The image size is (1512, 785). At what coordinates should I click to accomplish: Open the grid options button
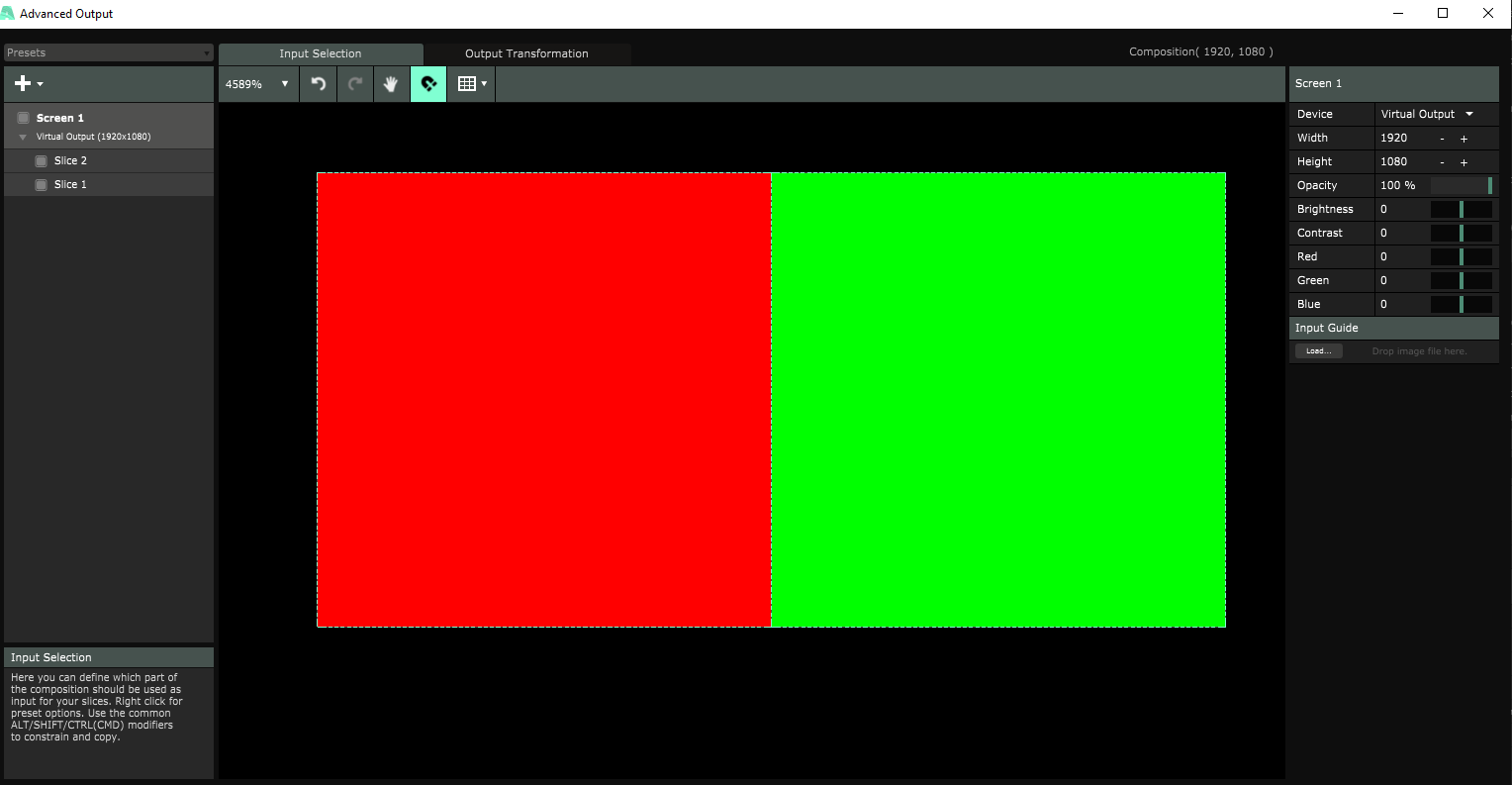click(x=471, y=84)
